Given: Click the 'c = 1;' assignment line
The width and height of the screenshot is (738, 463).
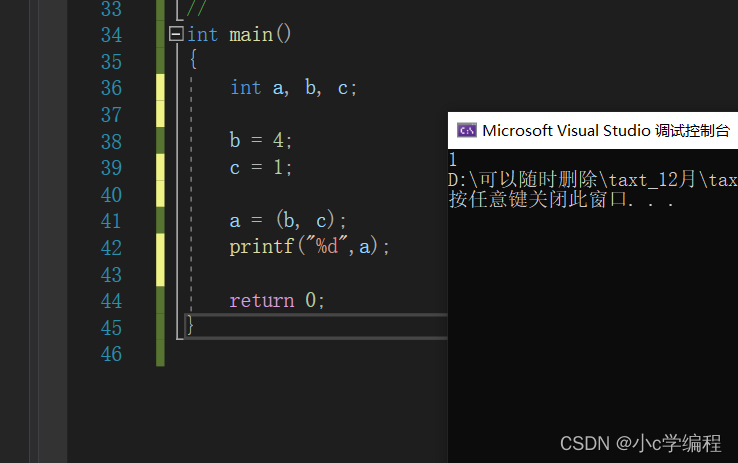Looking at the screenshot, I should tap(261, 168).
